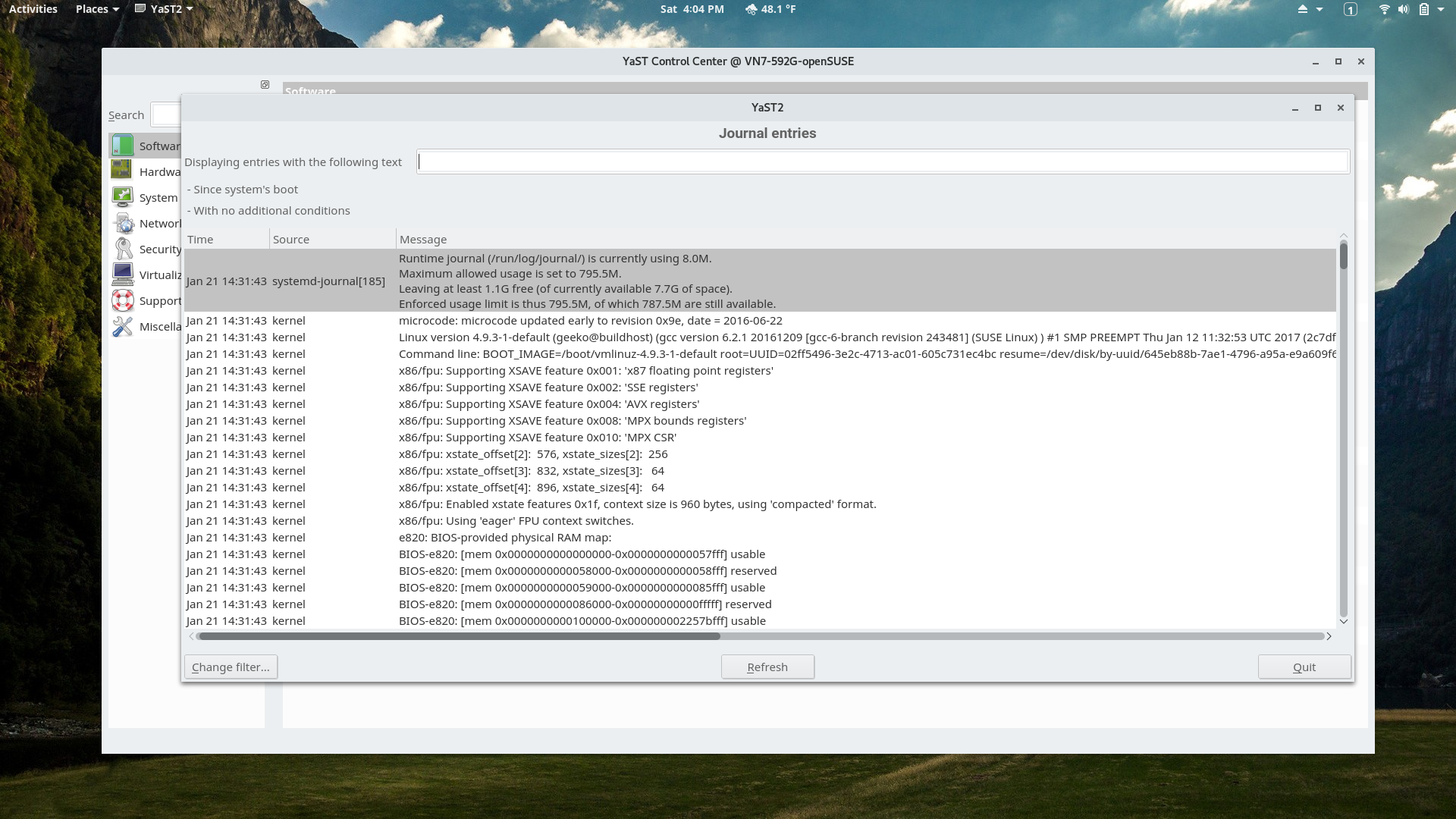Viewport: 1456px width, 819px height.
Task: Sort entries by Time column header
Action: click(x=227, y=239)
